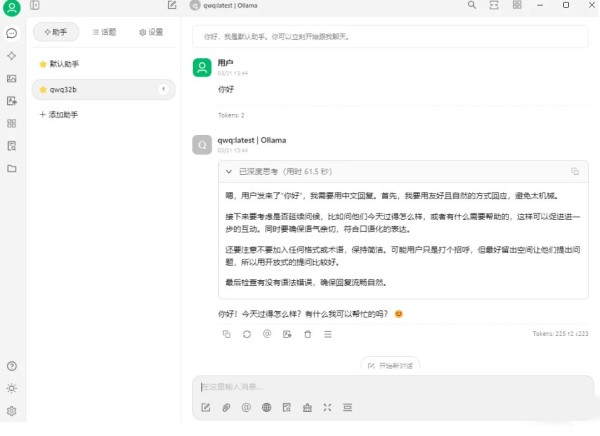600x436 pixels.
Task: Click the @ icon in the input toolbar
Action: [x=246, y=407]
